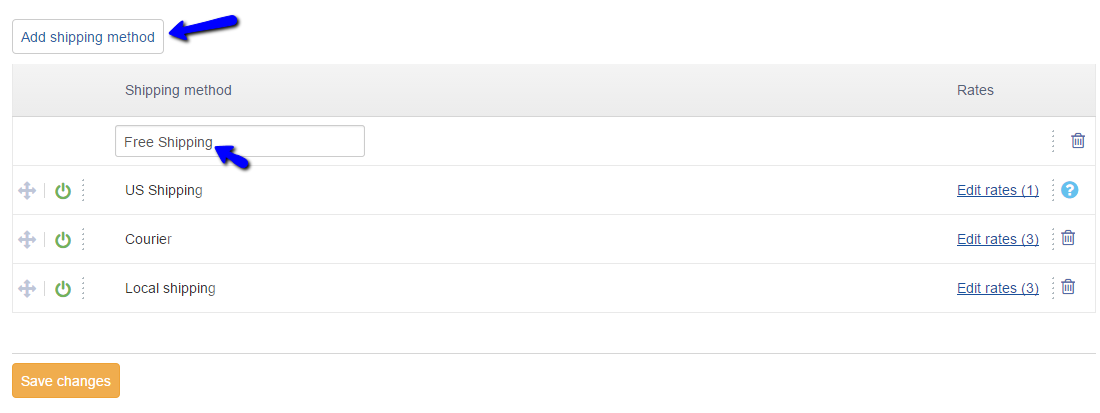Screen dimensions: 1100x413
Task: Open Courier's Edit rates link
Action: pos(997,239)
